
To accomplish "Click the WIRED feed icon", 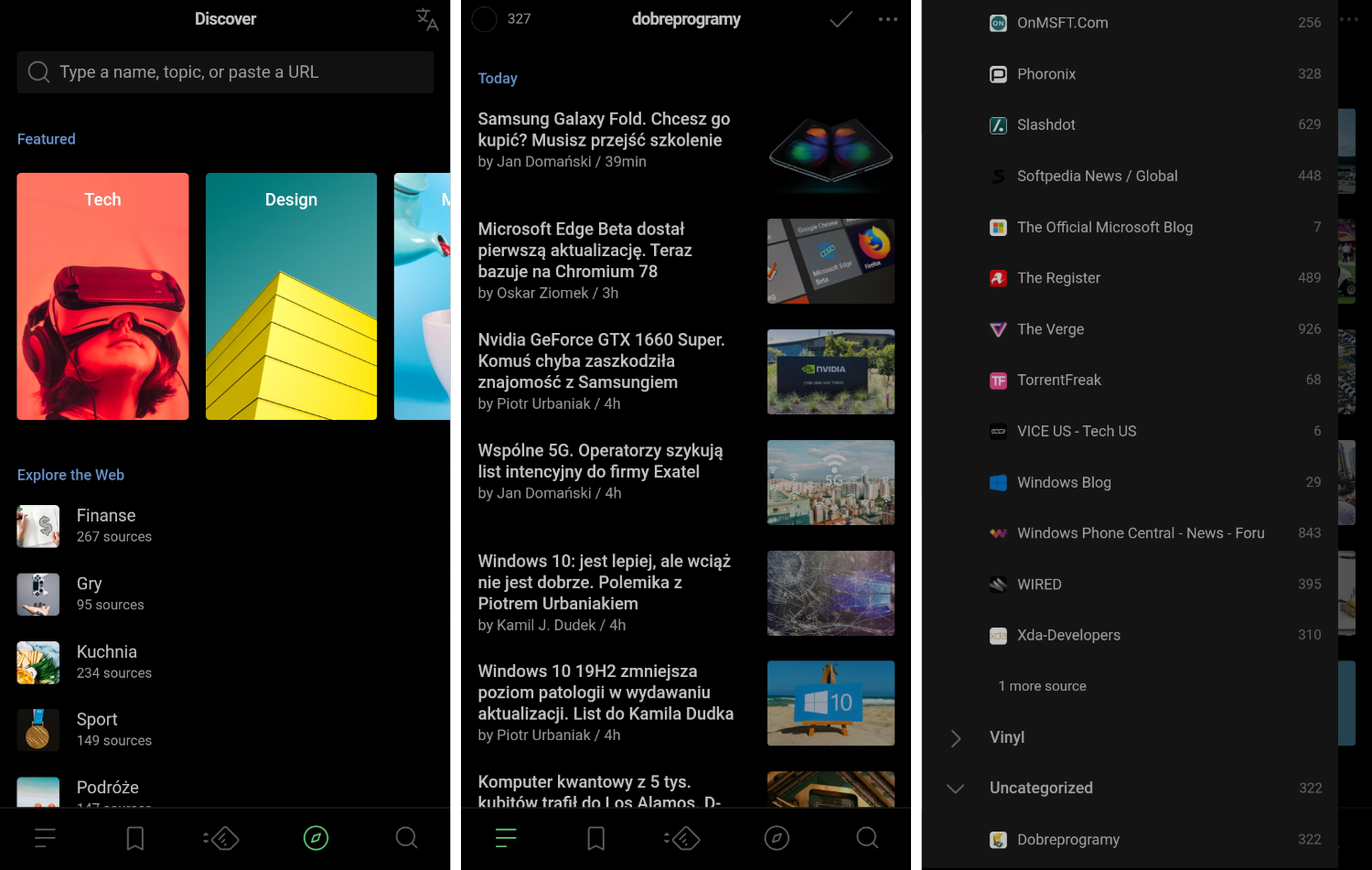I will coord(998,585).
